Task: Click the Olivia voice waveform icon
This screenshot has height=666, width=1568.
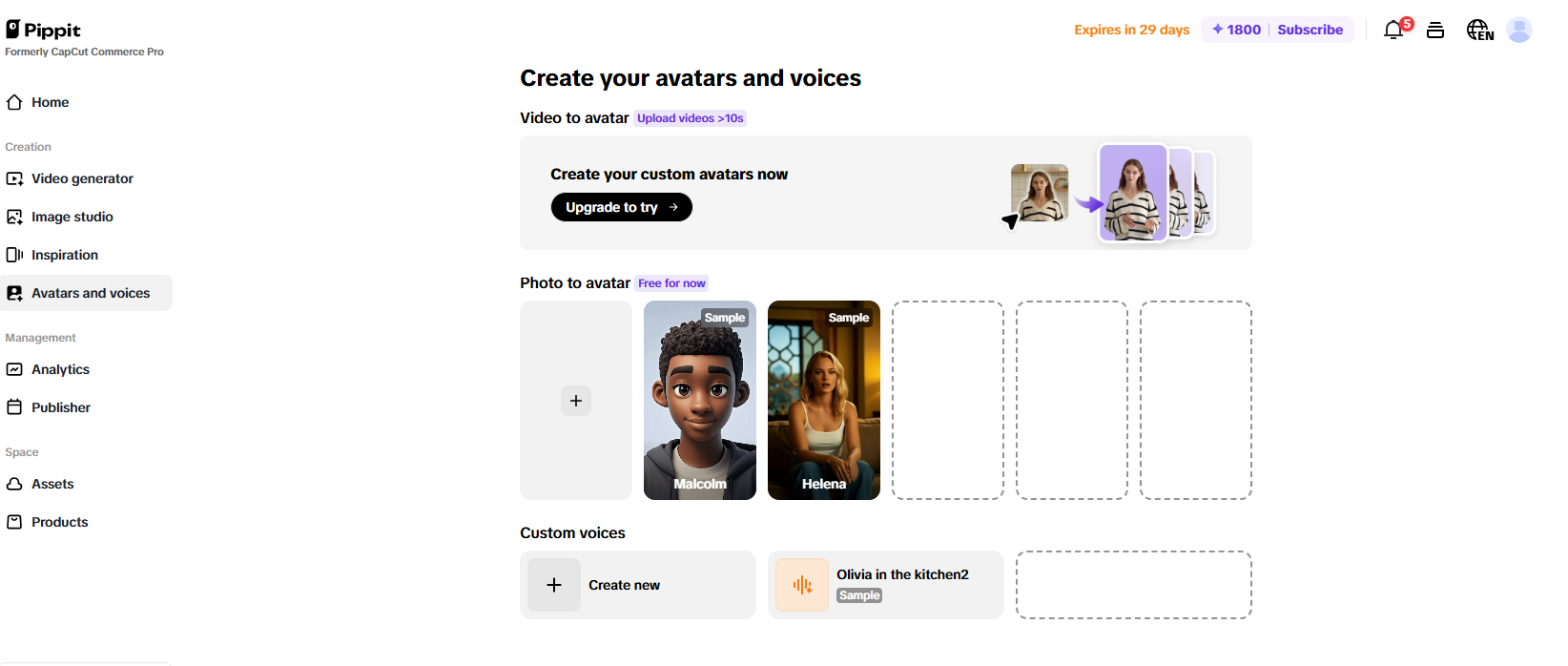Action: pyautogui.click(x=802, y=585)
